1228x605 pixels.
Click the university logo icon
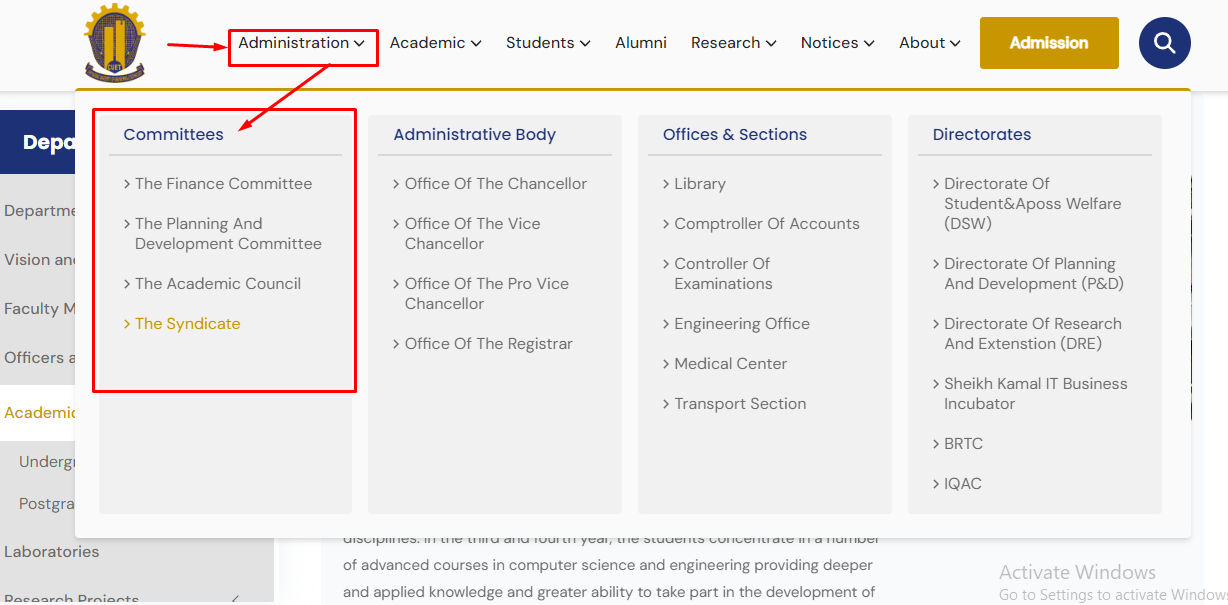(114, 44)
